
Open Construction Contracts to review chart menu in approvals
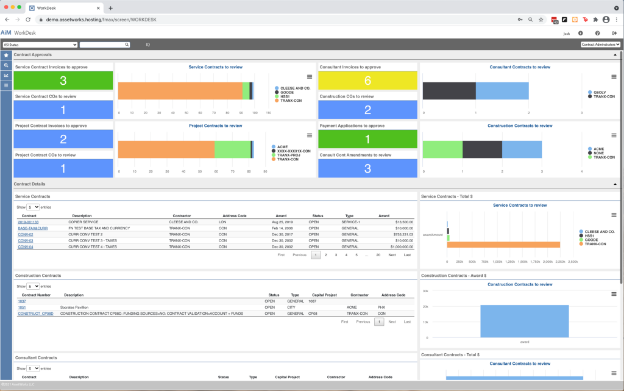click(x=614, y=135)
